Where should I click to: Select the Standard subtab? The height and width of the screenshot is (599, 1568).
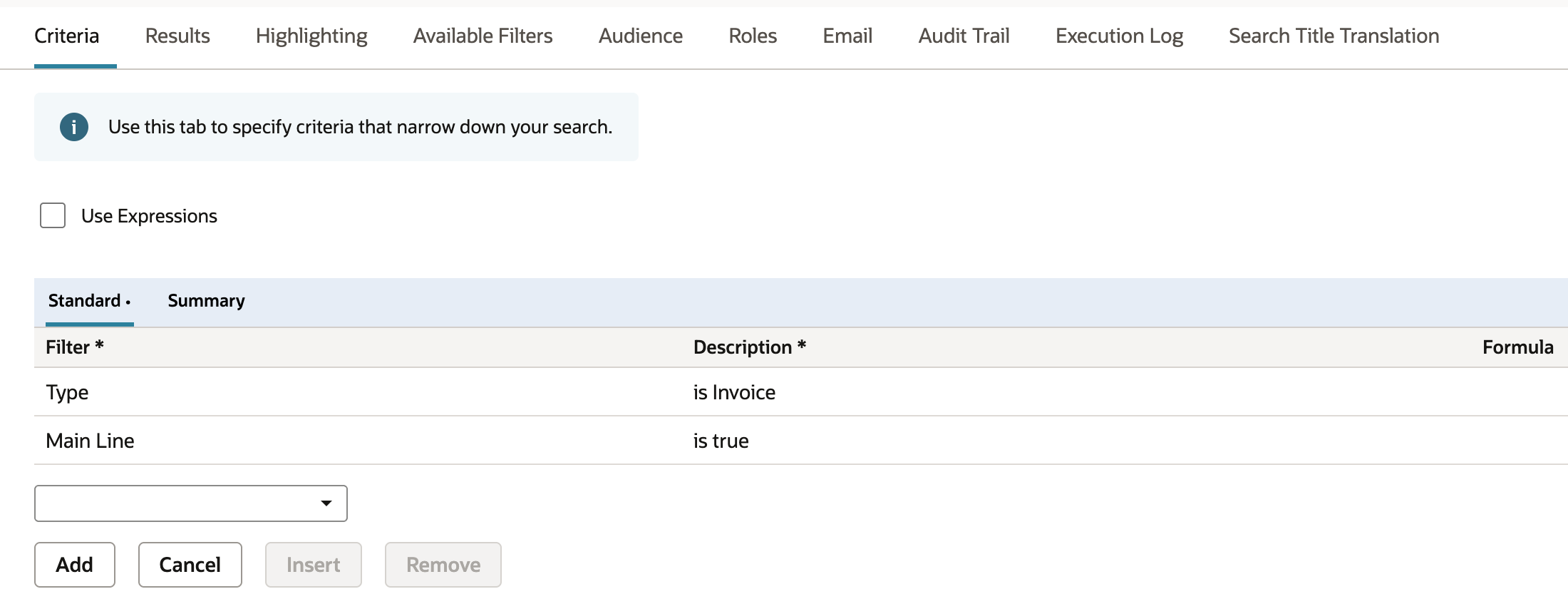[x=88, y=301]
